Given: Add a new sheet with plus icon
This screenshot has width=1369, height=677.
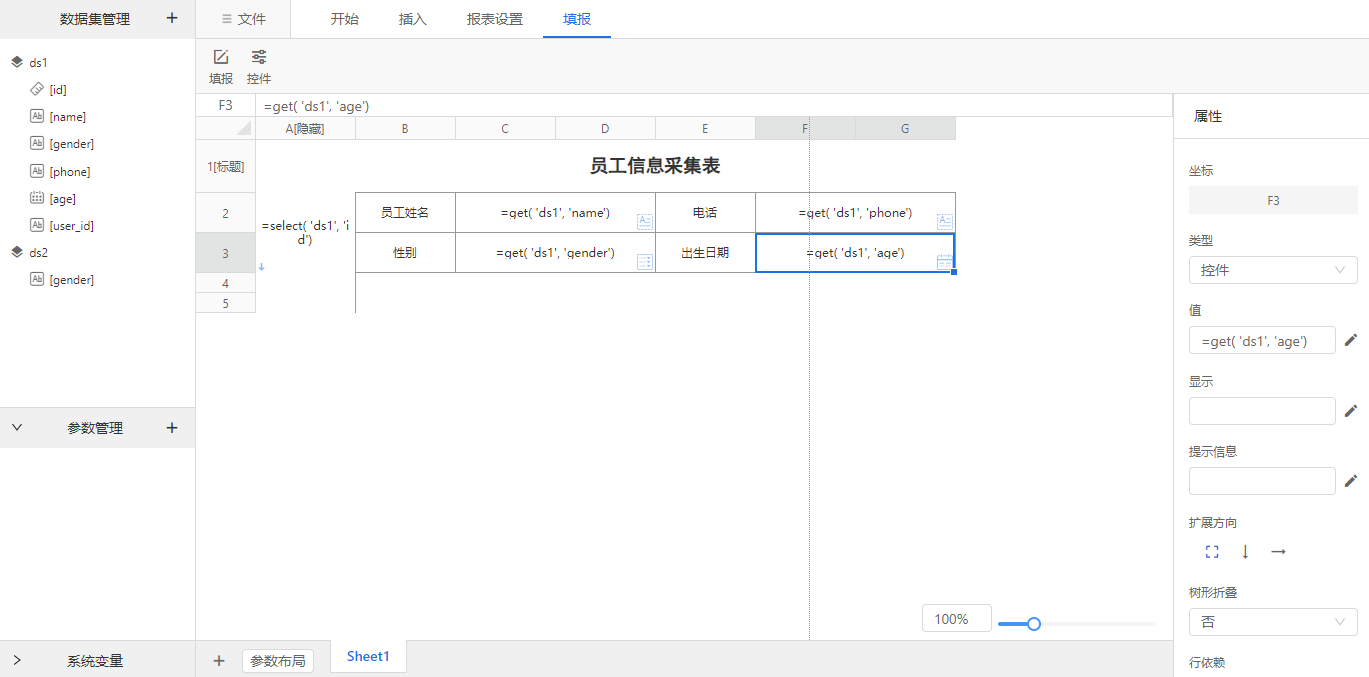Looking at the screenshot, I should (219, 660).
